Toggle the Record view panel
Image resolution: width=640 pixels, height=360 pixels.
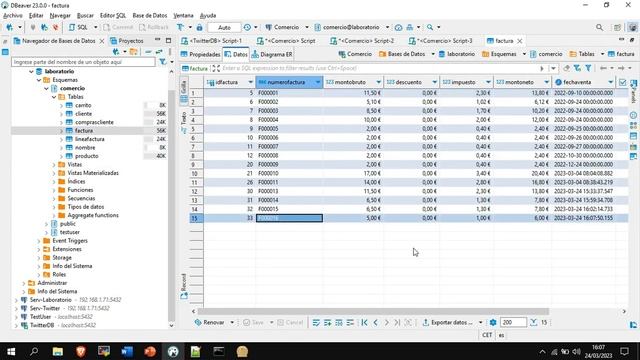[x=184, y=286]
